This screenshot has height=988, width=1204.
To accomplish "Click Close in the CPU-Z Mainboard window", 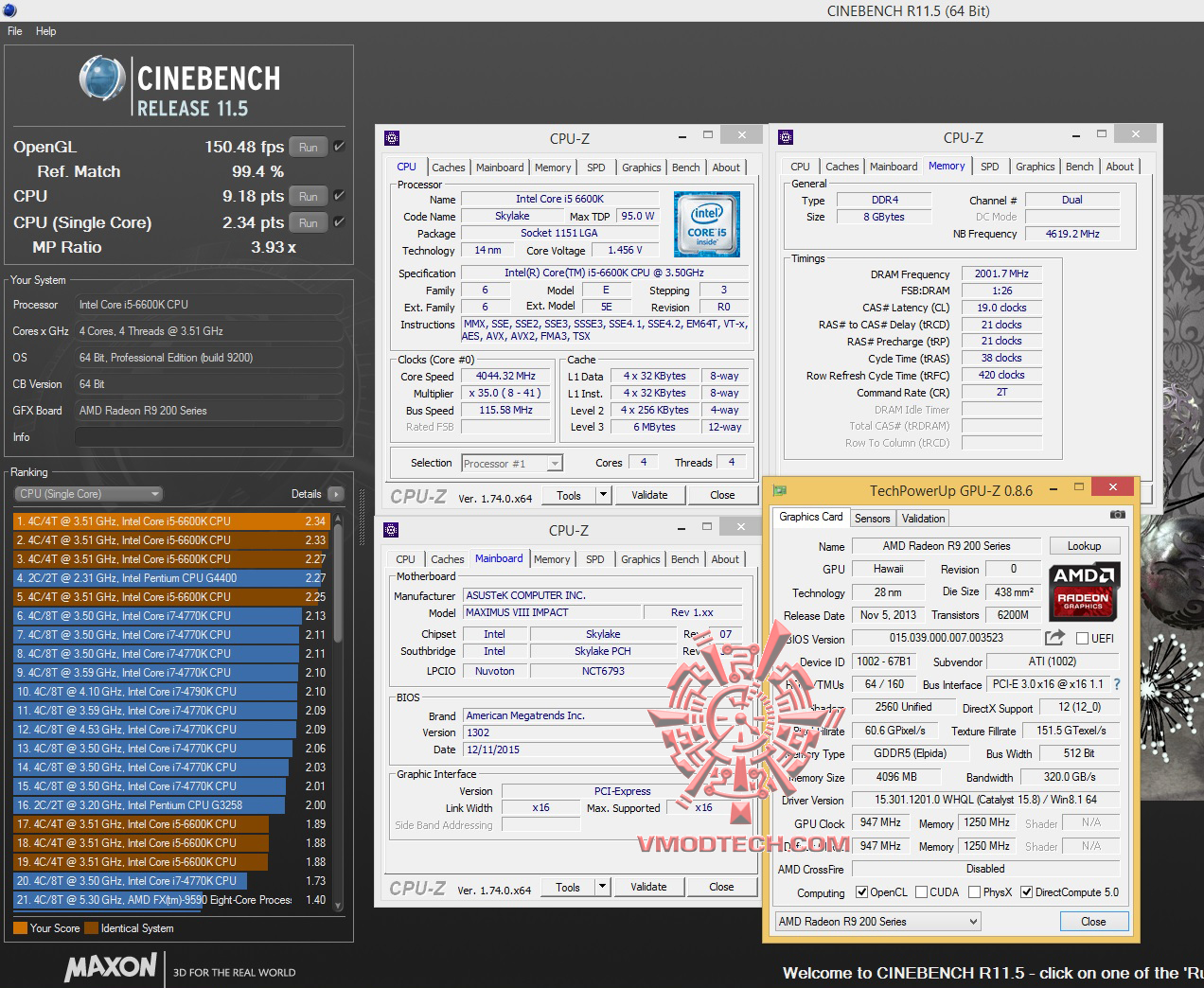I will click(721, 887).
